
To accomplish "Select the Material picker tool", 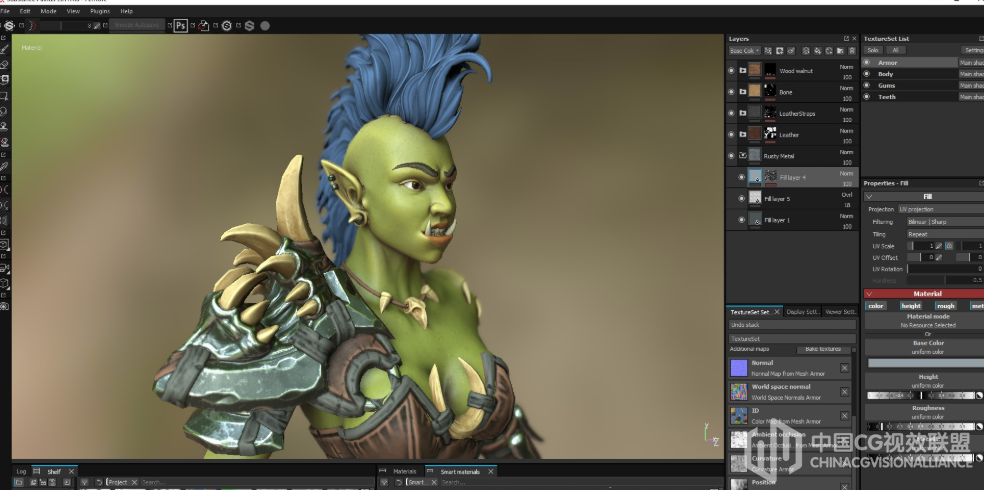I will pyautogui.click(x=4, y=166).
